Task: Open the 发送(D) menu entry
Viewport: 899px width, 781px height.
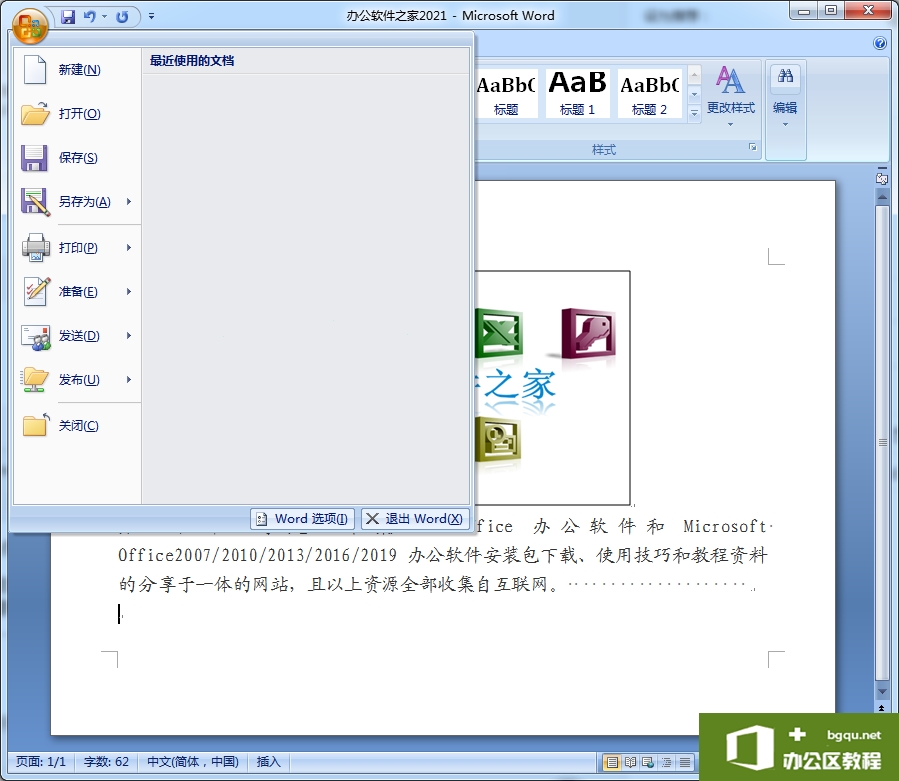Action: click(x=77, y=335)
